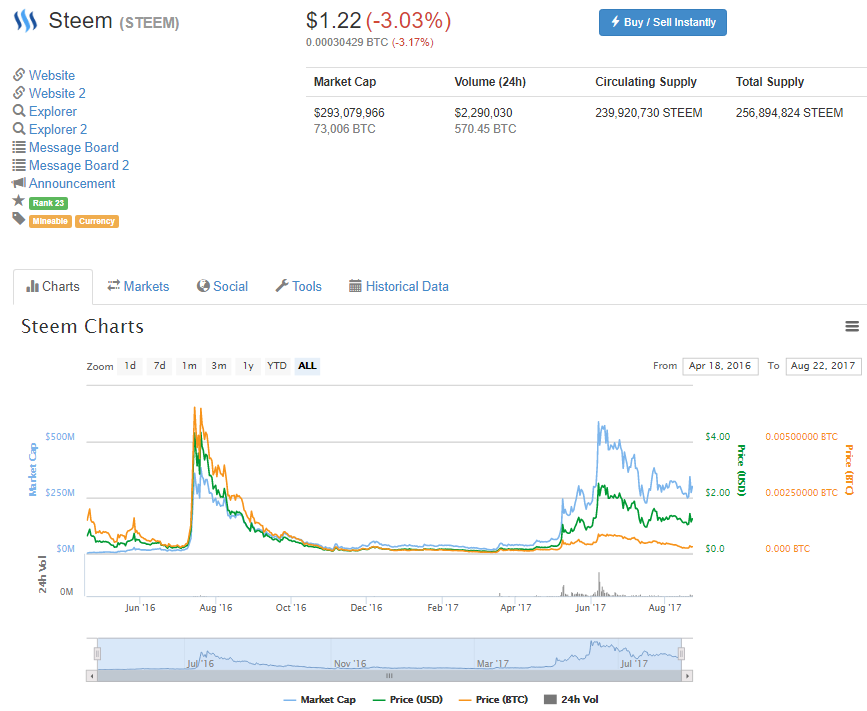Switch to the Markets tab

point(138,286)
